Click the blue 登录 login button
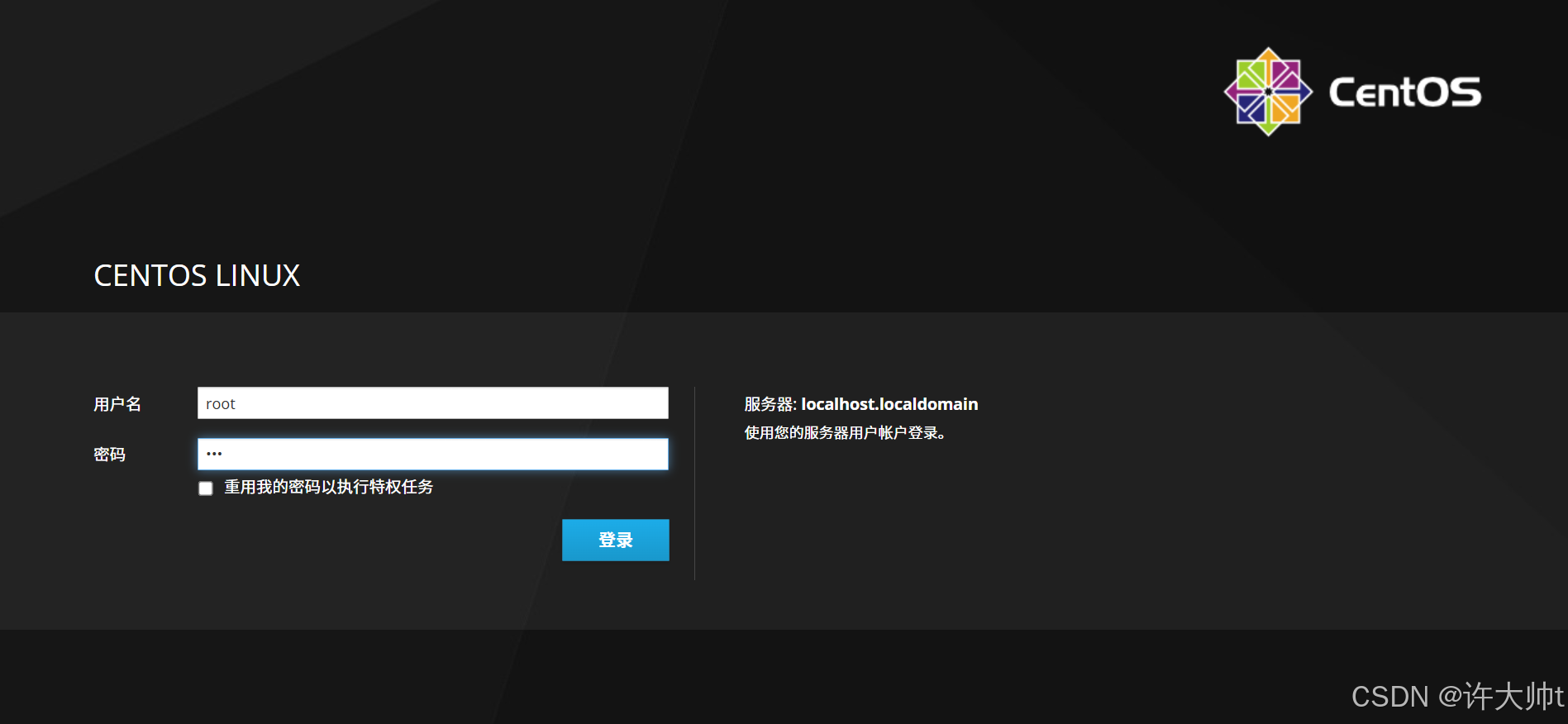 coord(616,540)
